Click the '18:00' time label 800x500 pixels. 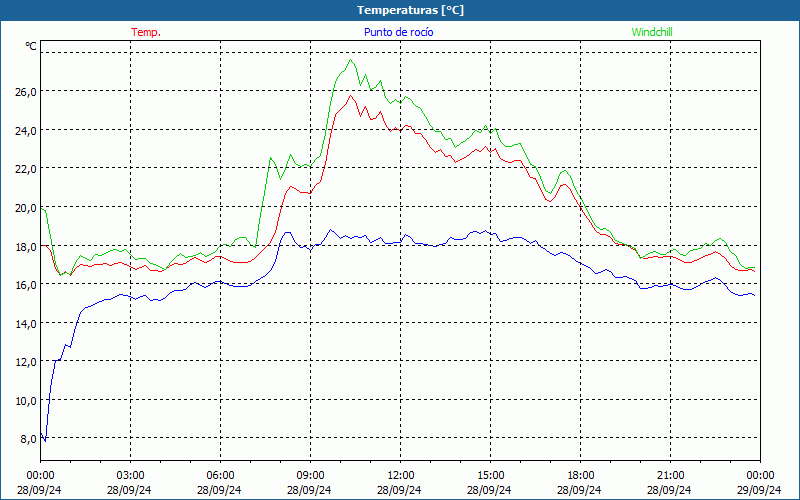point(581,476)
